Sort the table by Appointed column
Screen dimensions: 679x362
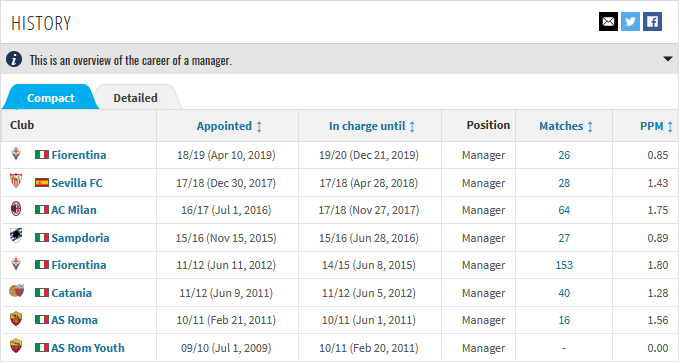point(229,126)
